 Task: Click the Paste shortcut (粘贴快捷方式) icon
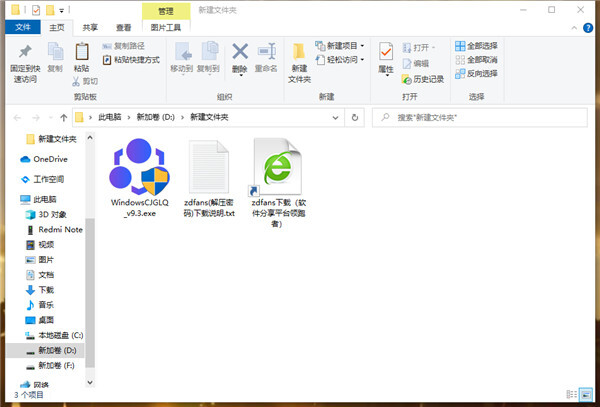click(x=107, y=60)
